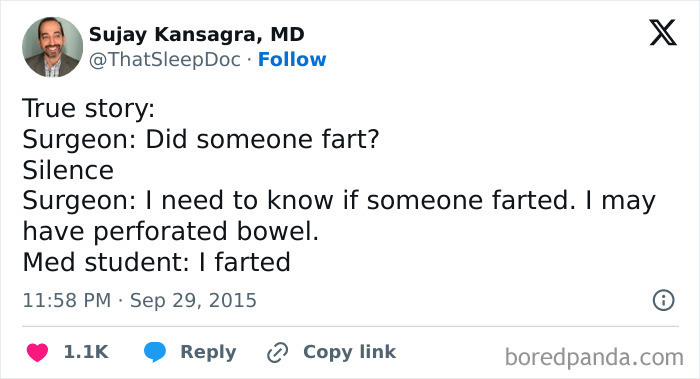Click the 1.1K likes count

click(86, 352)
